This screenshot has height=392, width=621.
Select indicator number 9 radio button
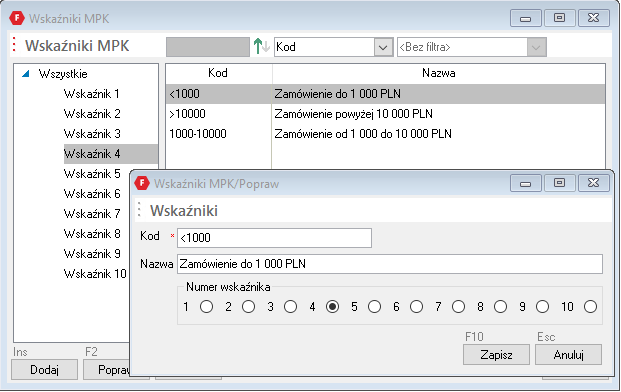coord(542,306)
